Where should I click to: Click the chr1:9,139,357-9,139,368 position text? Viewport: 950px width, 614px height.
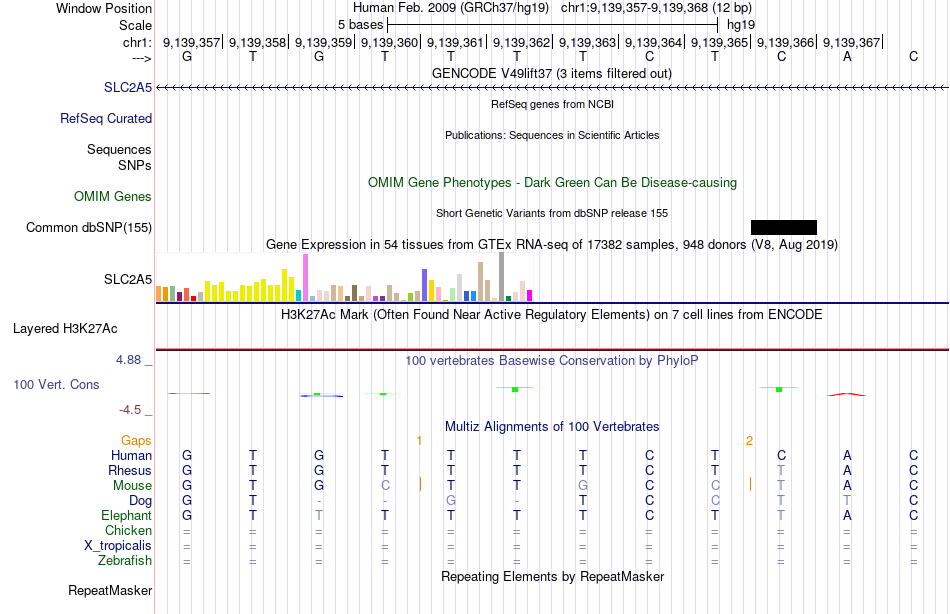(x=656, y=8)
